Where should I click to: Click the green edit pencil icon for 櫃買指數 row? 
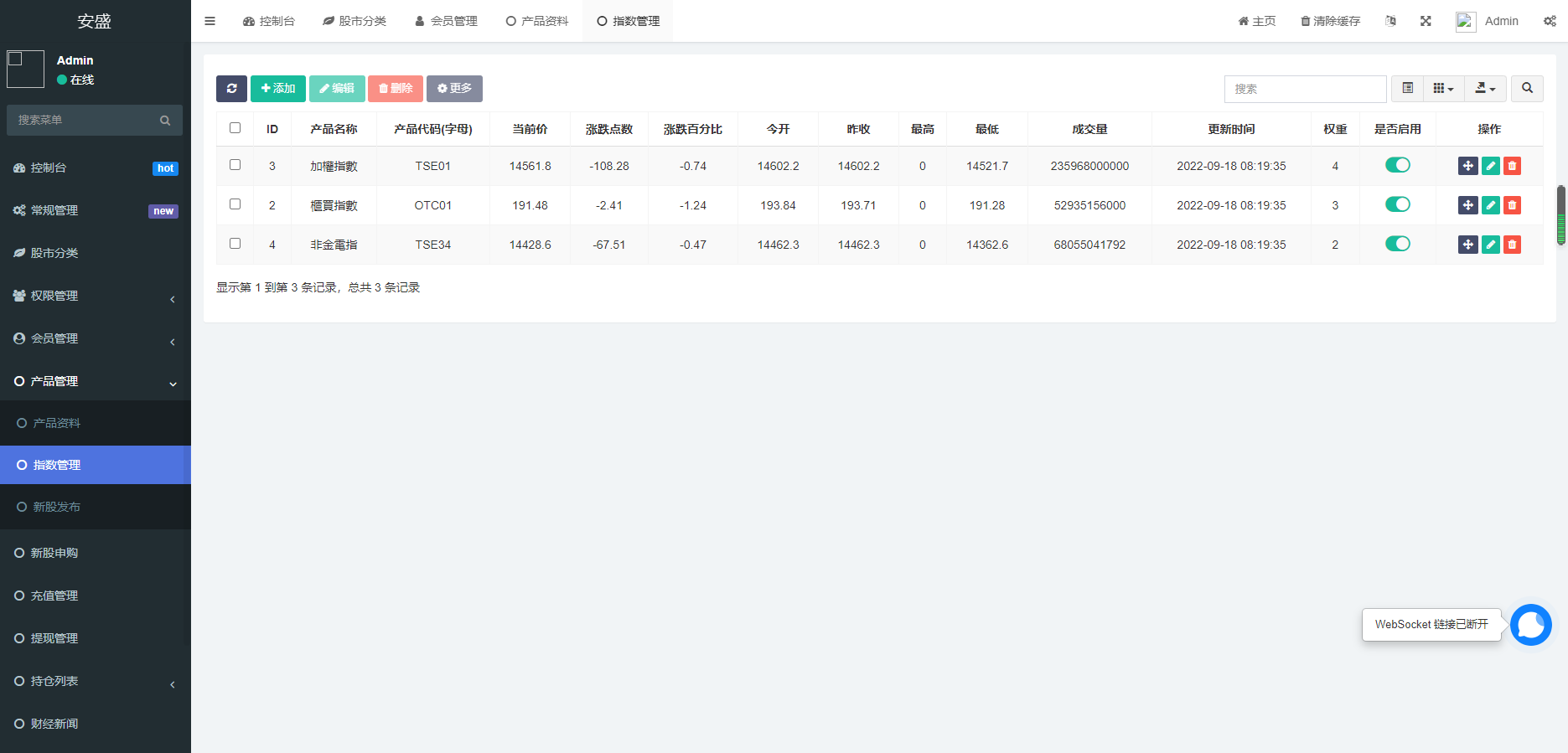1490,205
